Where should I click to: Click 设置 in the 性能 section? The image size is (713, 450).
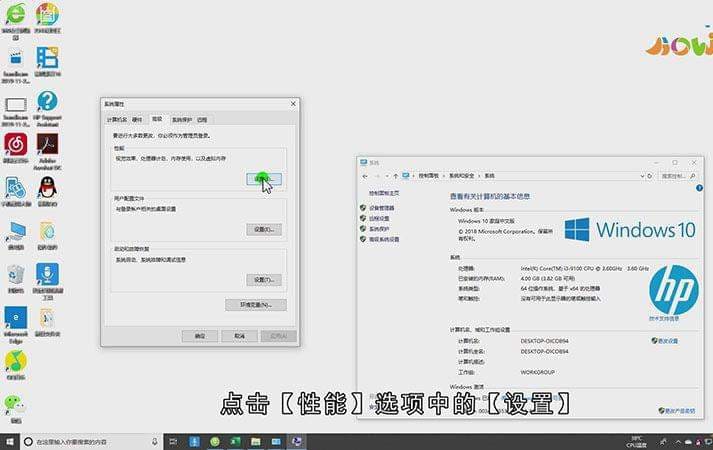click(x=264, y=179)
